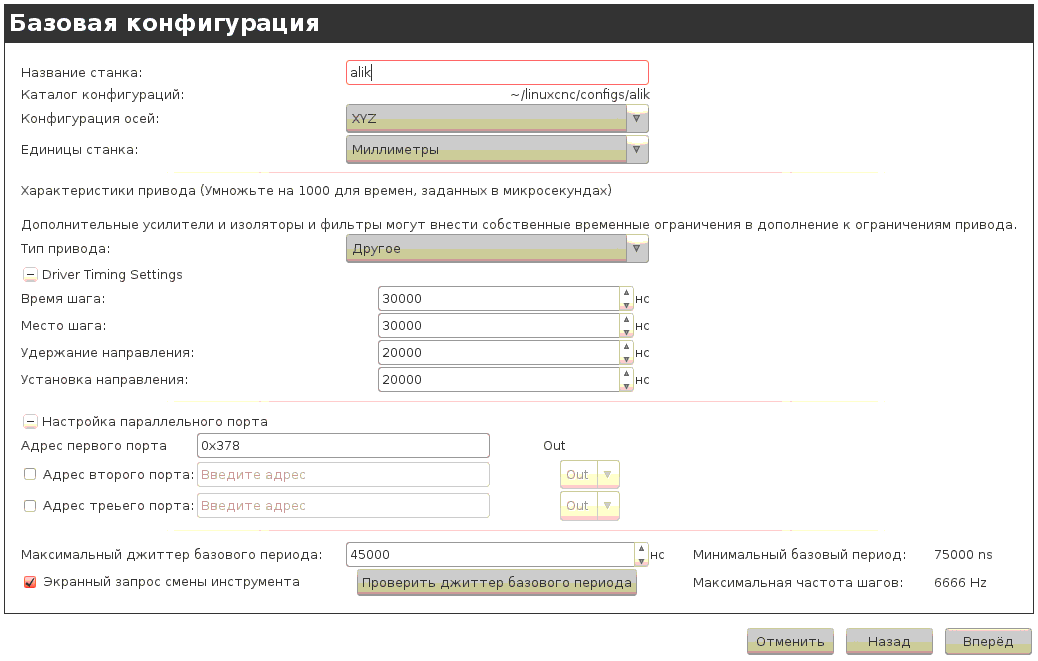Viewport: 1038px width, 661px height.
Task: Uncheck Экранный запрос смены инструмента
Action: click(30, 582)
